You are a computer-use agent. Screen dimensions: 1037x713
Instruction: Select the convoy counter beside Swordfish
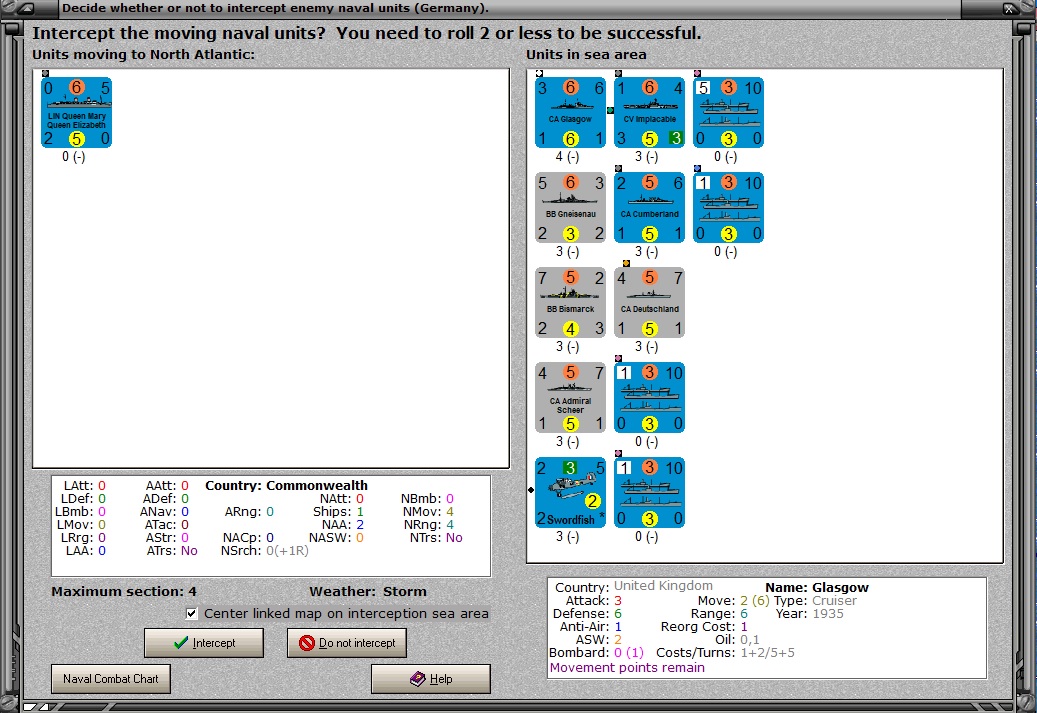tap(649, 493)
